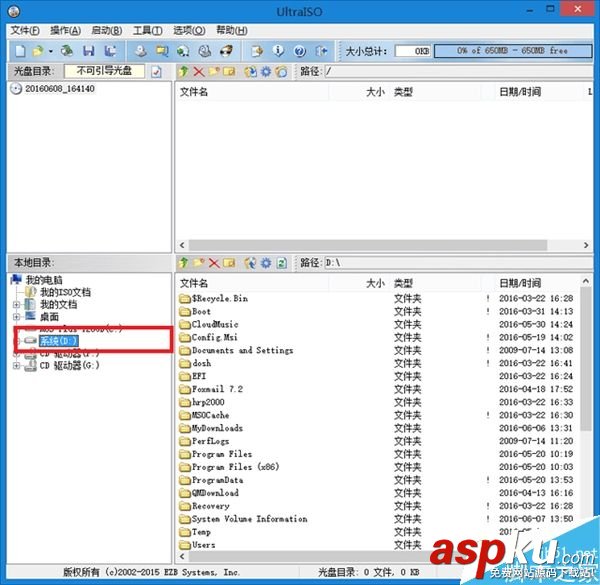The height and width of the screenshot is (585, 600).
Task: Click gear Properties icon in image toolbar
Action: 266,72
